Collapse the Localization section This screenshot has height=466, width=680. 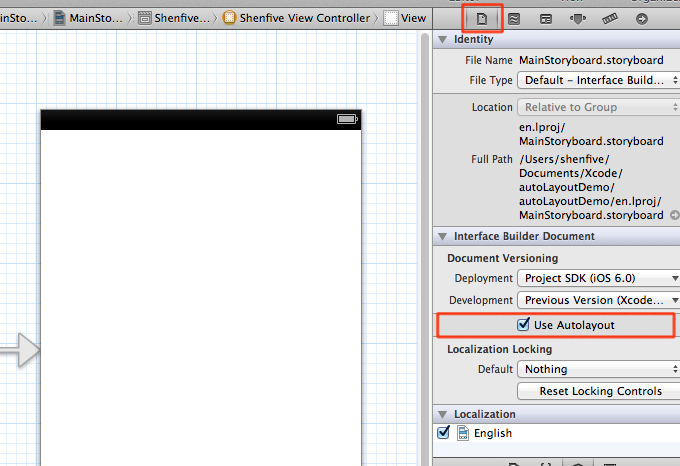[x=442, y=414]
